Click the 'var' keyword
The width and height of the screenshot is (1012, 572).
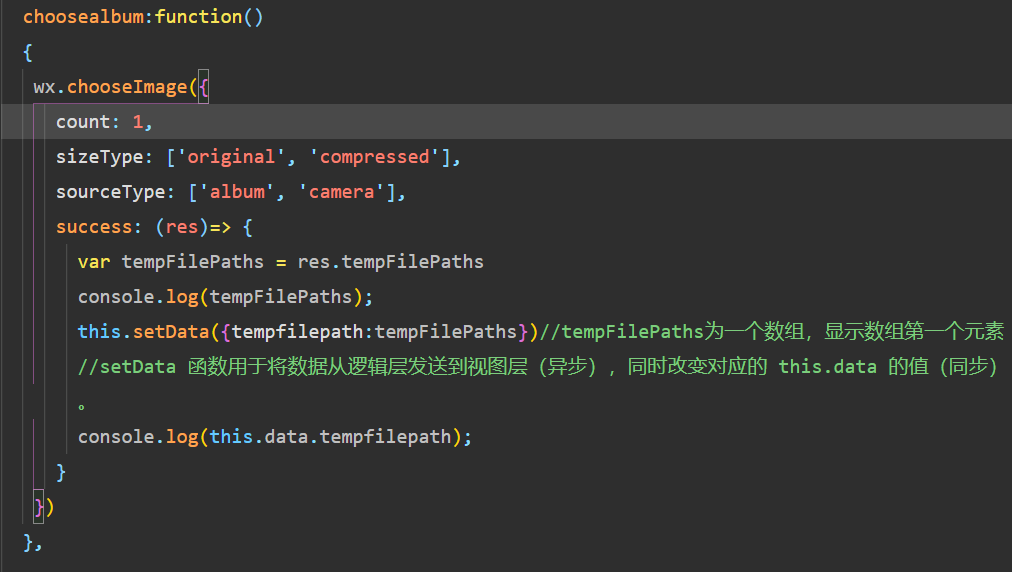[94, 261]
